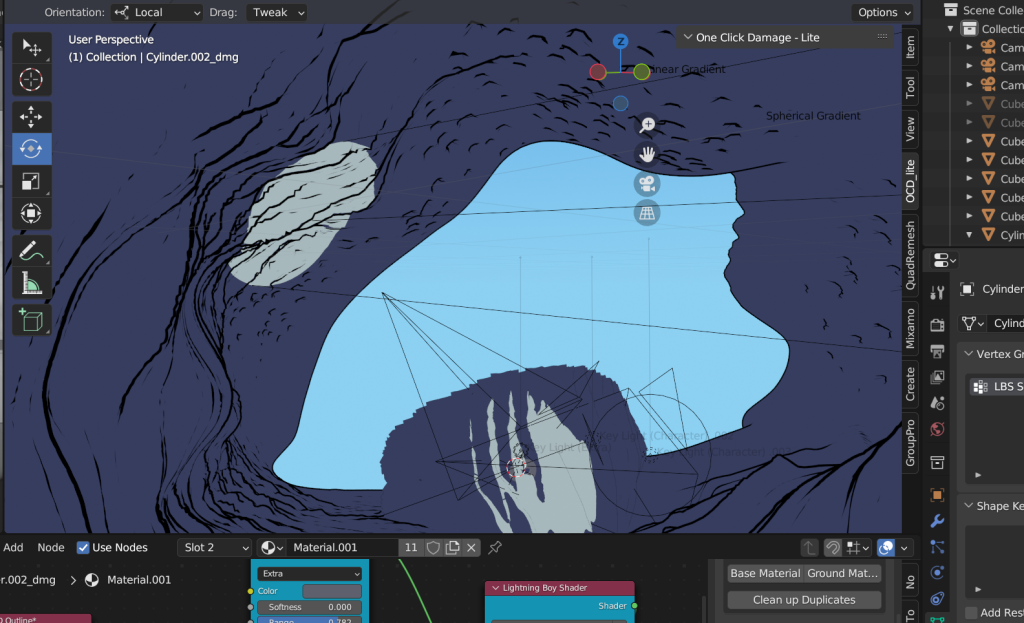The image size is (1024, 623).
Task: Toggle fake user shield for Material.001
Action: pos(433,547)
